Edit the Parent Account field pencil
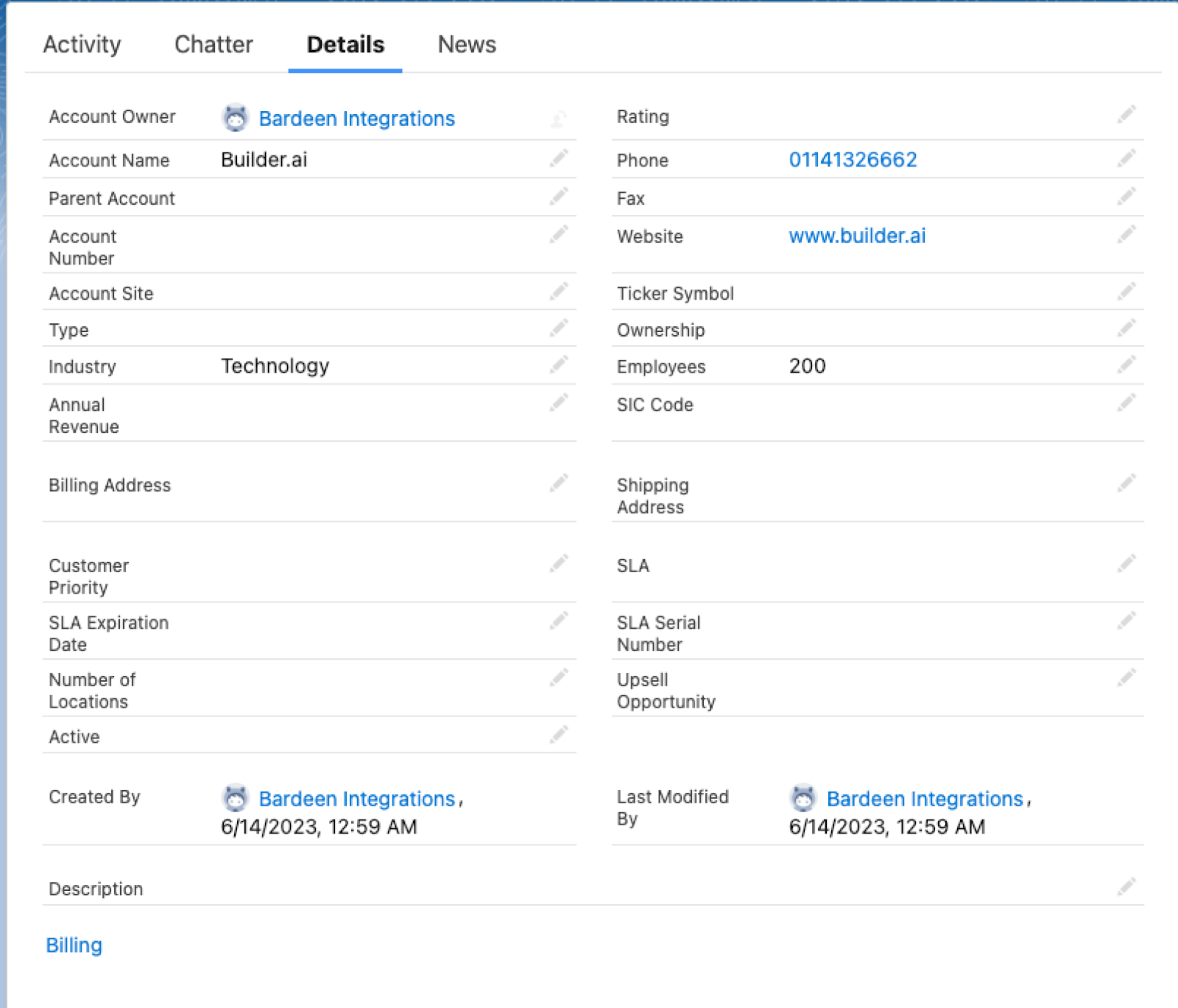 coord(559,196)
